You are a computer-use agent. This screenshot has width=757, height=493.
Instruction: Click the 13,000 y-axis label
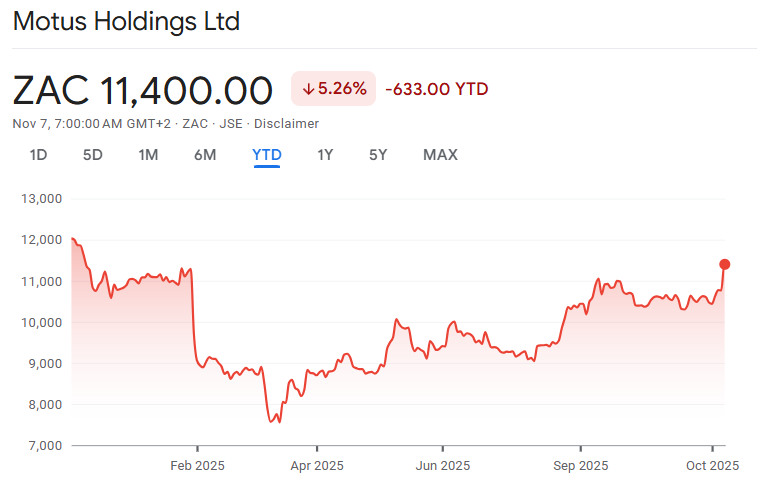pos(42,199)
